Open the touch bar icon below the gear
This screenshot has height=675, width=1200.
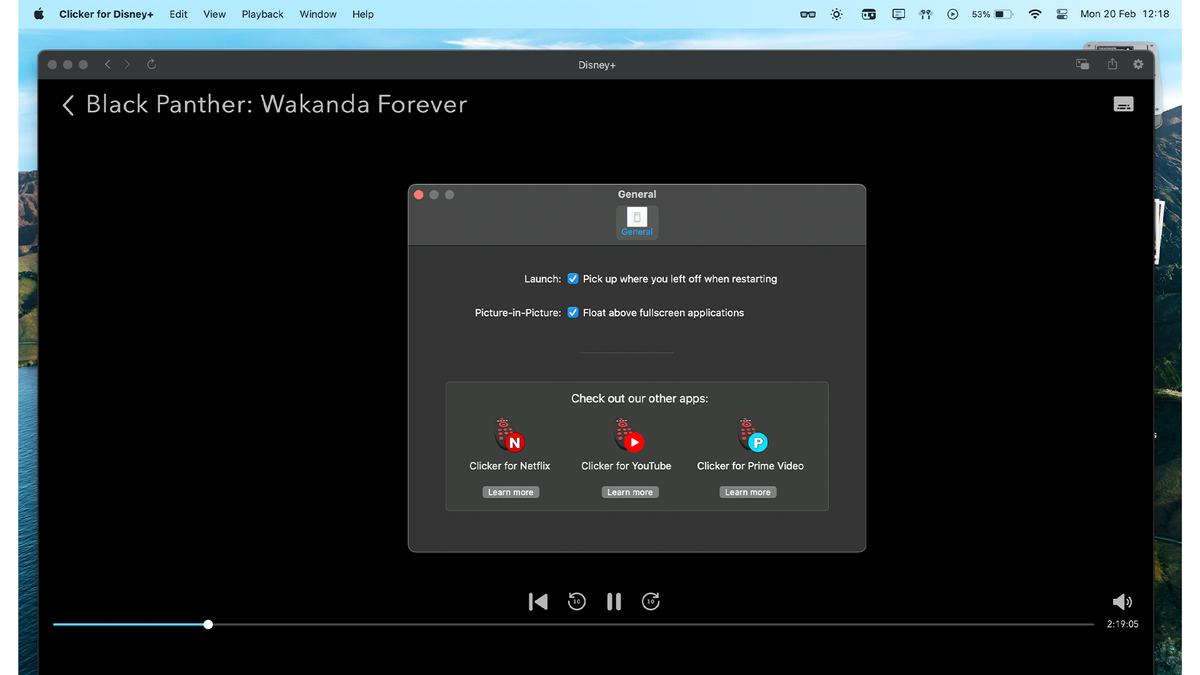coord(1123,103)
